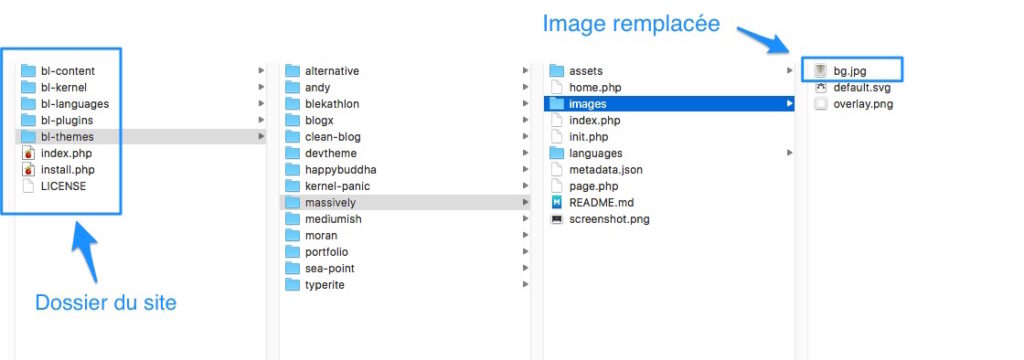Viewport: 1024px width, 360px height.
Task: Select the bg.jpg image file icon
Action: pyautogui.click(x=821, y=71)
